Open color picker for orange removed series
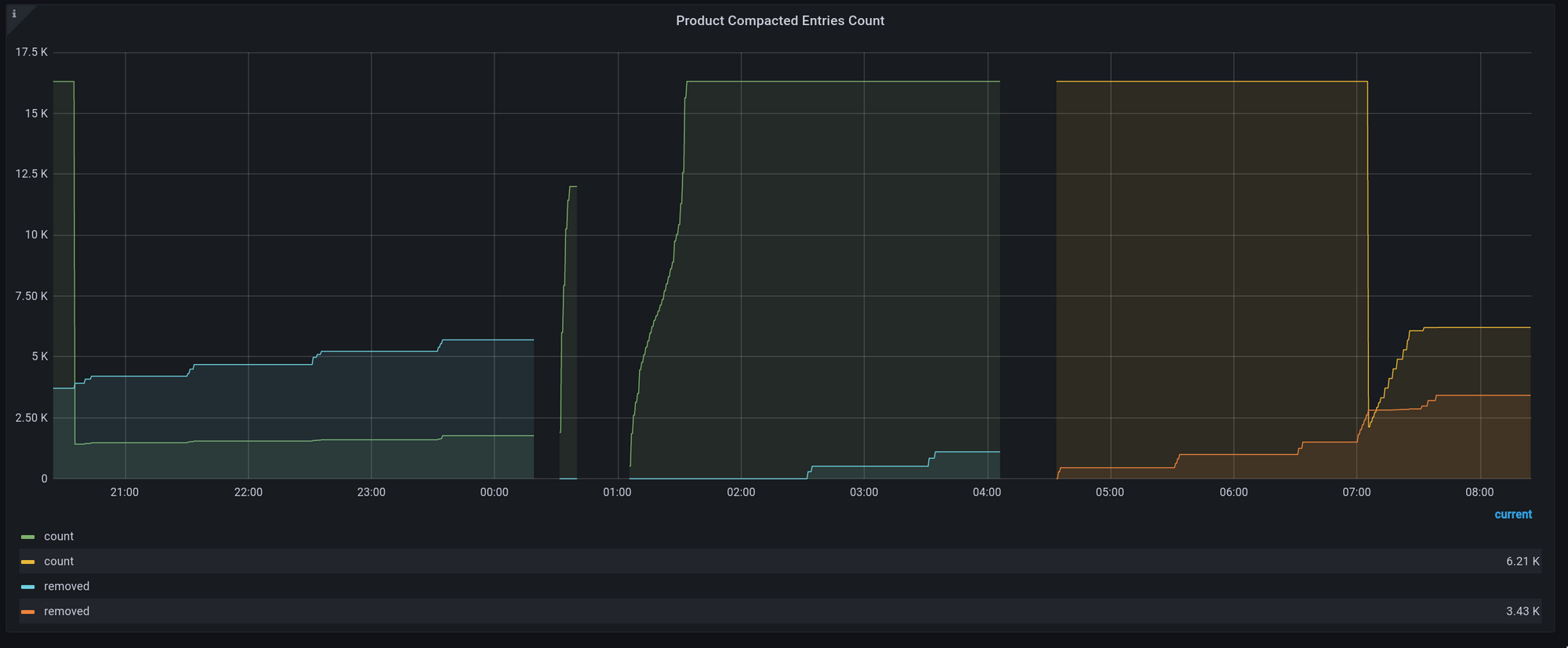Screen dimensions: 1568x648 (28, 613)
